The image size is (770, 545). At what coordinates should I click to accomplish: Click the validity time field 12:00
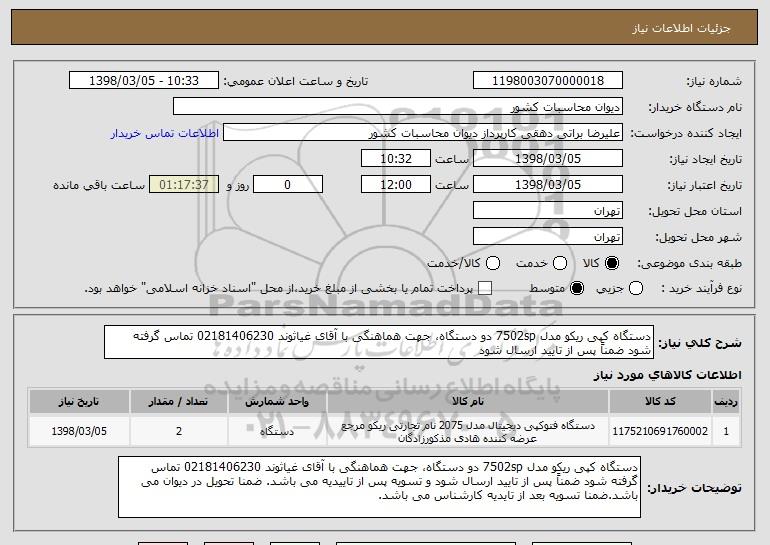[396, 185]
